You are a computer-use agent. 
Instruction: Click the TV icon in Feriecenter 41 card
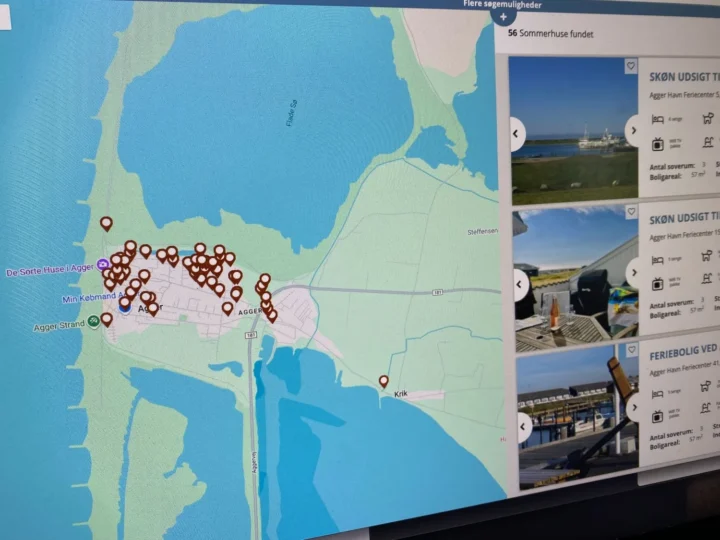click(x=658, y=416)
